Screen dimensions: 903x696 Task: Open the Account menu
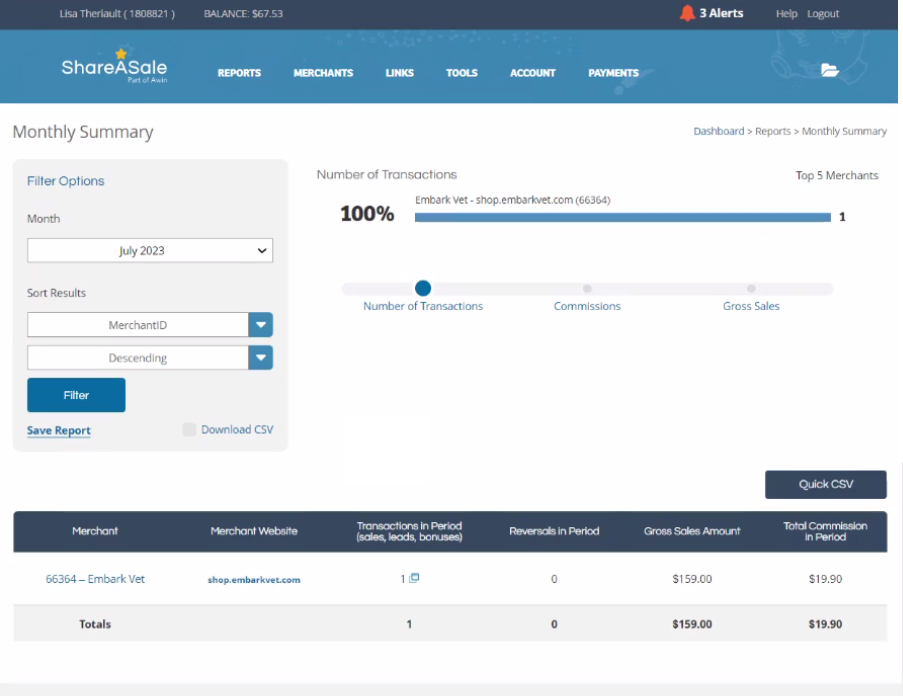(533, 73)
